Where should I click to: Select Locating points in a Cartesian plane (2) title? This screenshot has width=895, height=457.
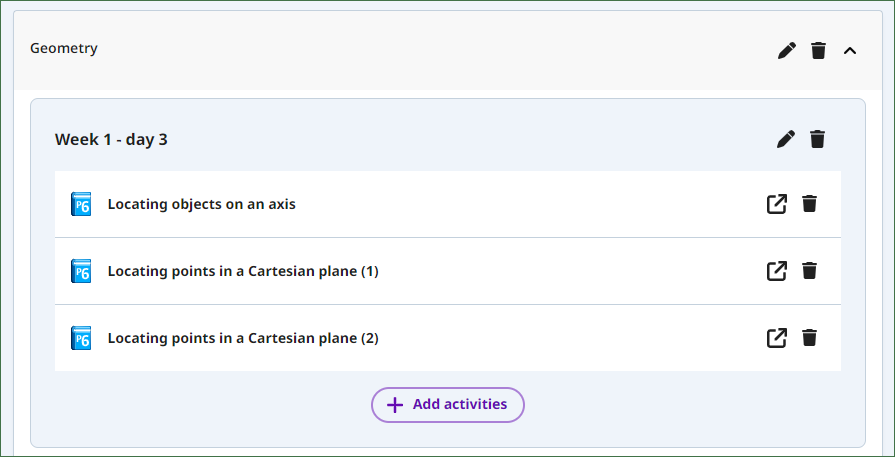point(243,338)
